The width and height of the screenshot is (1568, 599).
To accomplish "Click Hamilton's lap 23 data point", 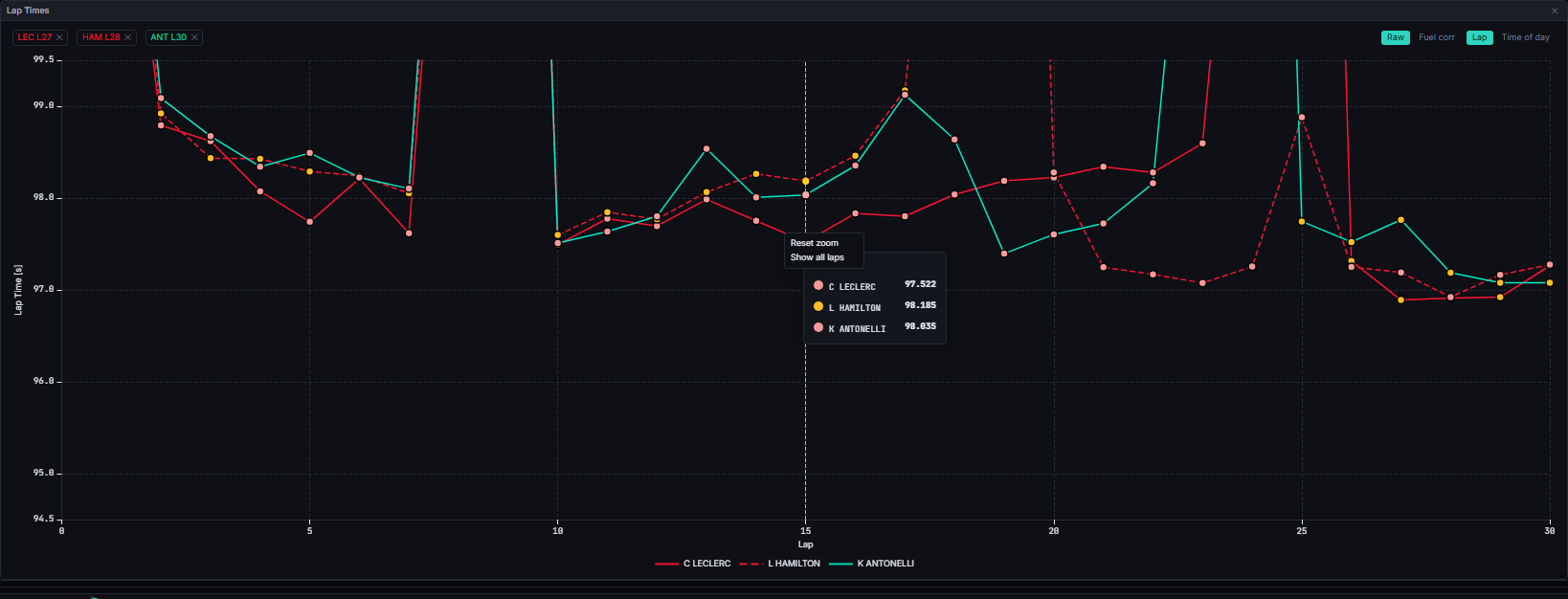I will (x=1202, y=283).
